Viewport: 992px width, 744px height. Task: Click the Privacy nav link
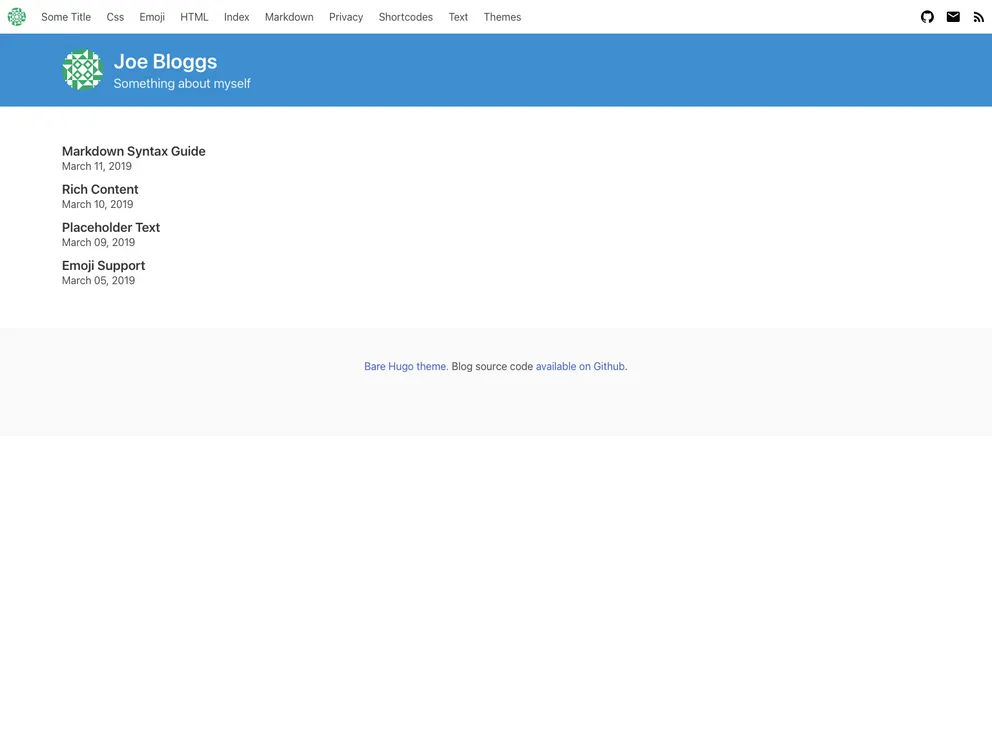[x=346, y=17]
